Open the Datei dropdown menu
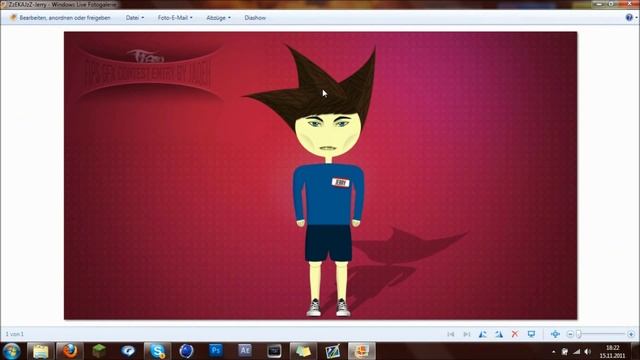Viewport: 640px width, 360px height. pyautogui.click(x=135, y=18)
